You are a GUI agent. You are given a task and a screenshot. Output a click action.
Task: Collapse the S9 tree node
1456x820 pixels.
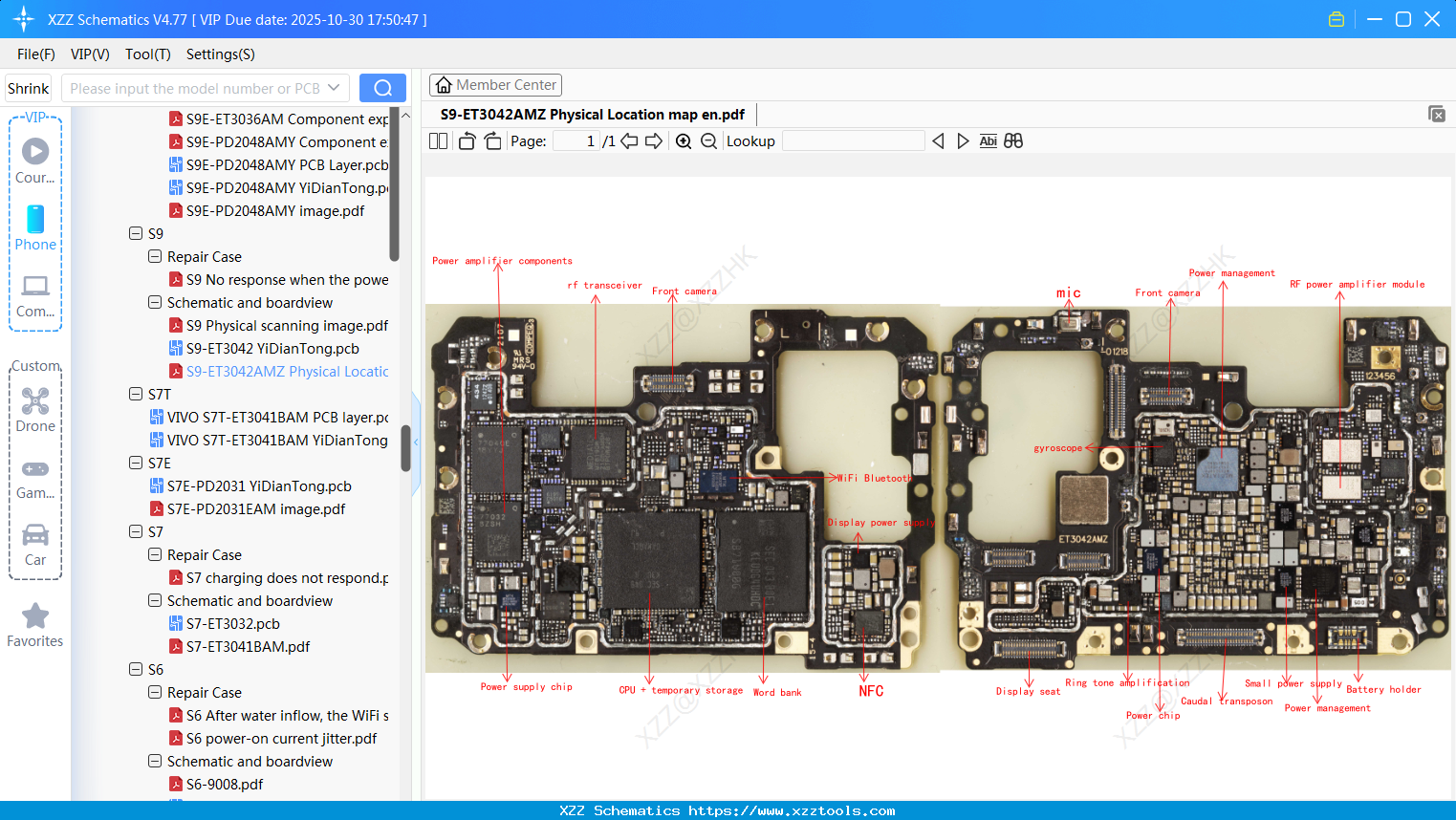coord(136,233)
